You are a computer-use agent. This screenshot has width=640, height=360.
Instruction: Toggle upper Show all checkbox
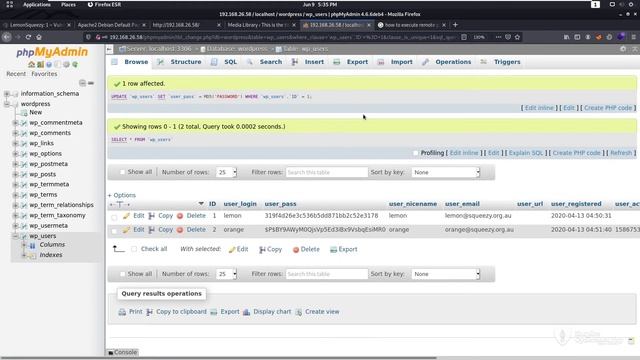[122, 172]
